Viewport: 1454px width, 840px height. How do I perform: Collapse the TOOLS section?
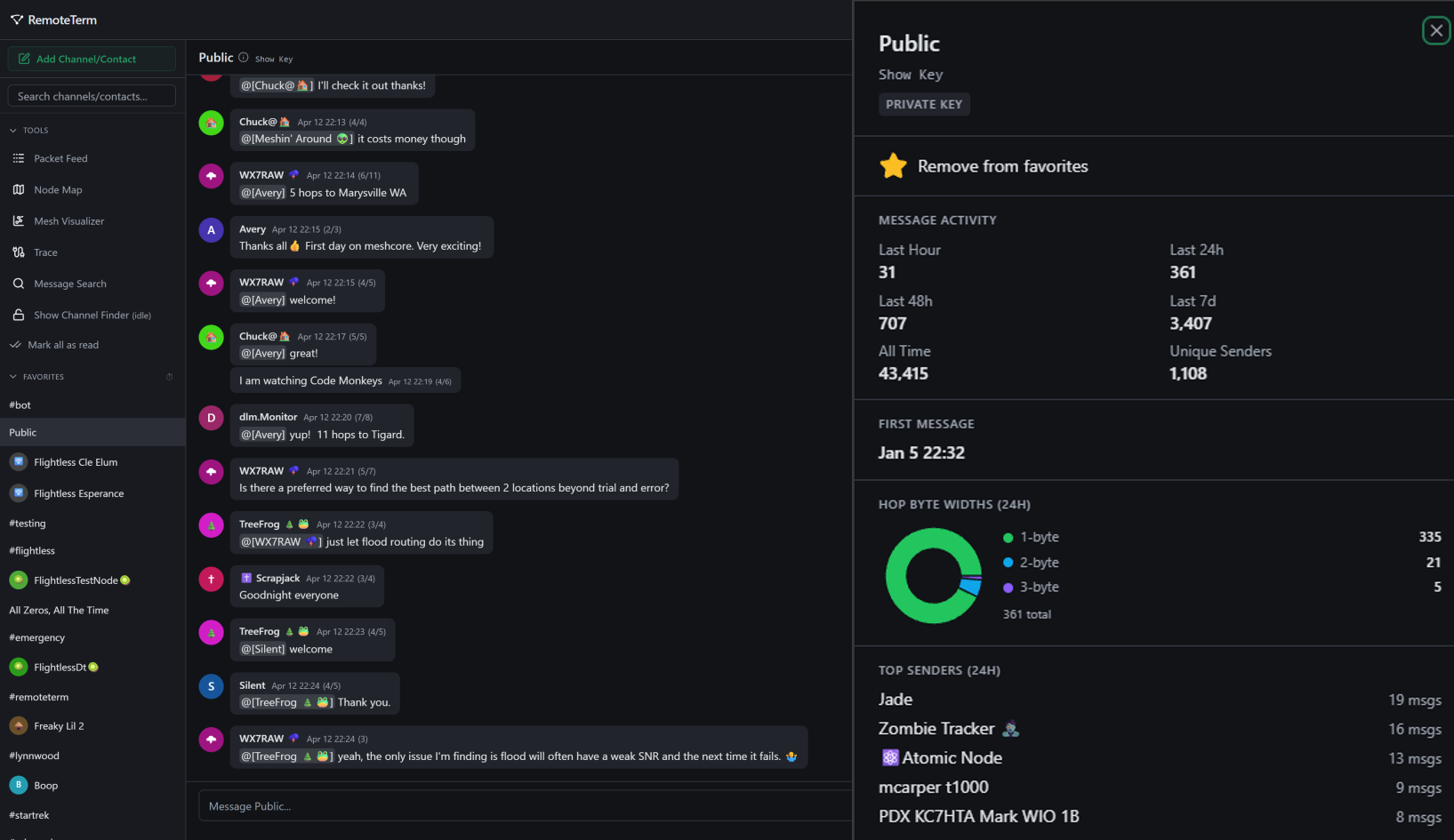[13, 131]
